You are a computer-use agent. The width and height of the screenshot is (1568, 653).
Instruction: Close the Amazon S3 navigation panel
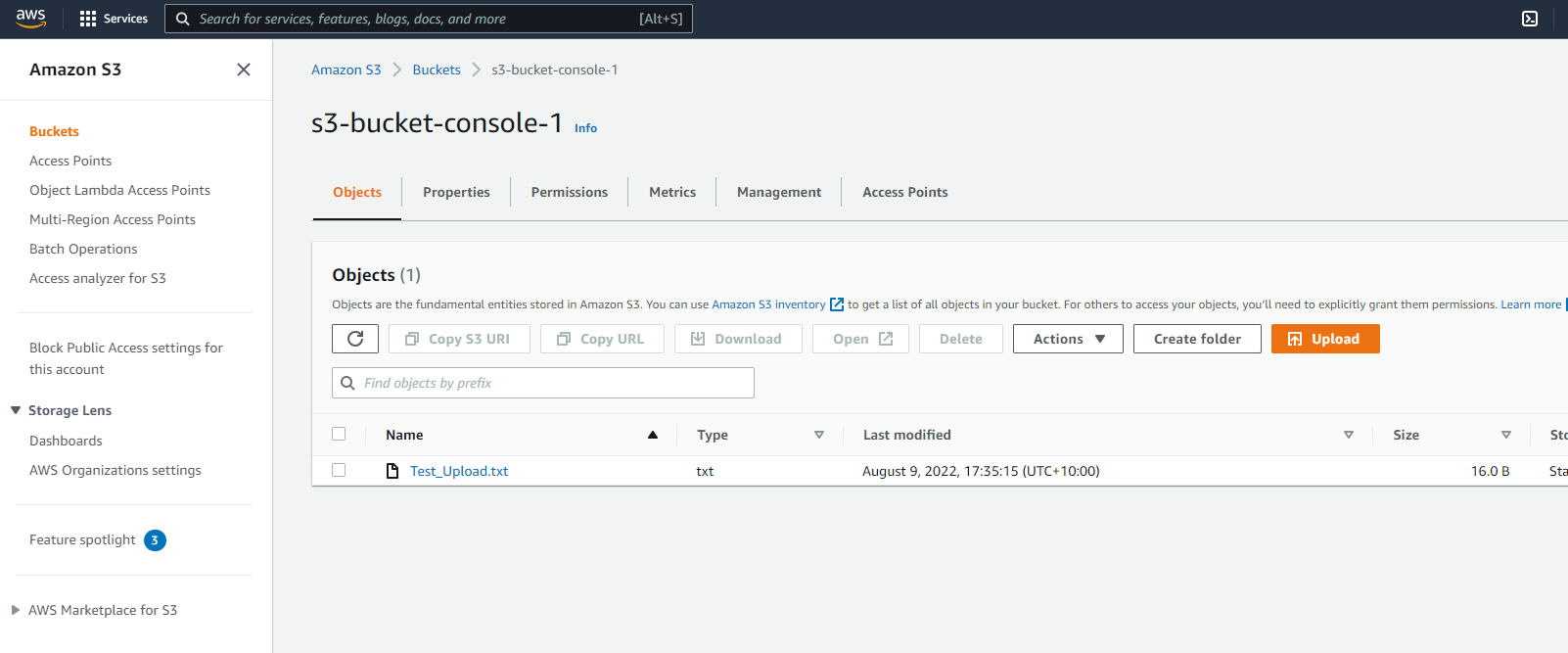tap(244, 70)
